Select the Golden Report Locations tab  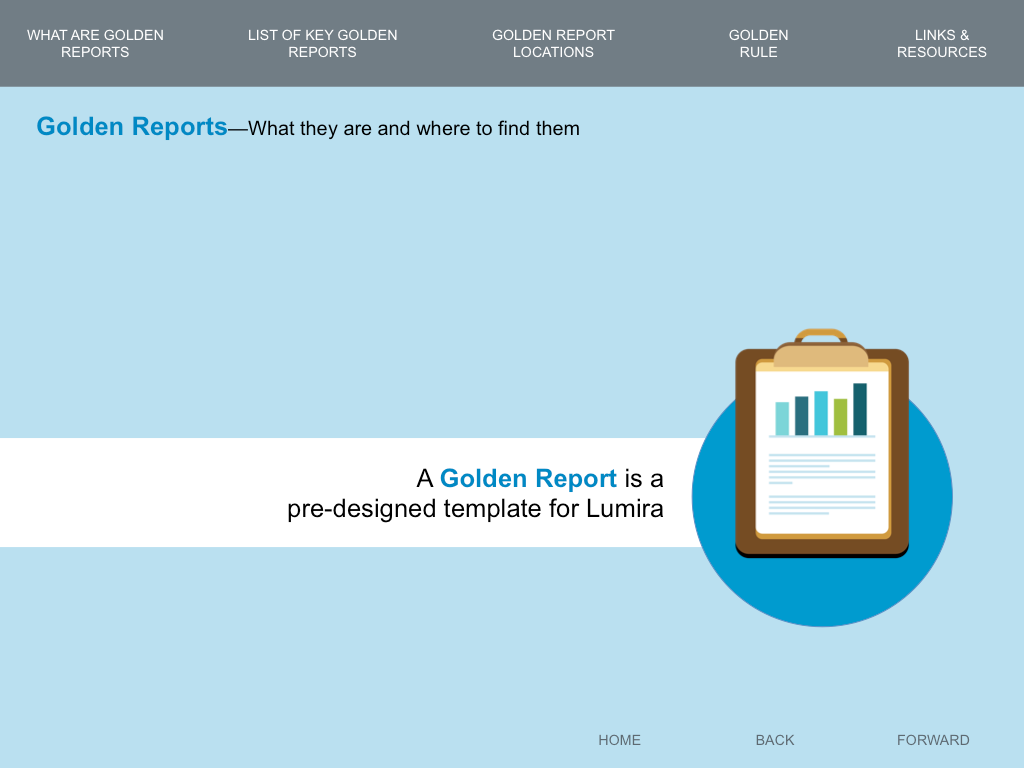pyautogui.click(x=553, y=44)
